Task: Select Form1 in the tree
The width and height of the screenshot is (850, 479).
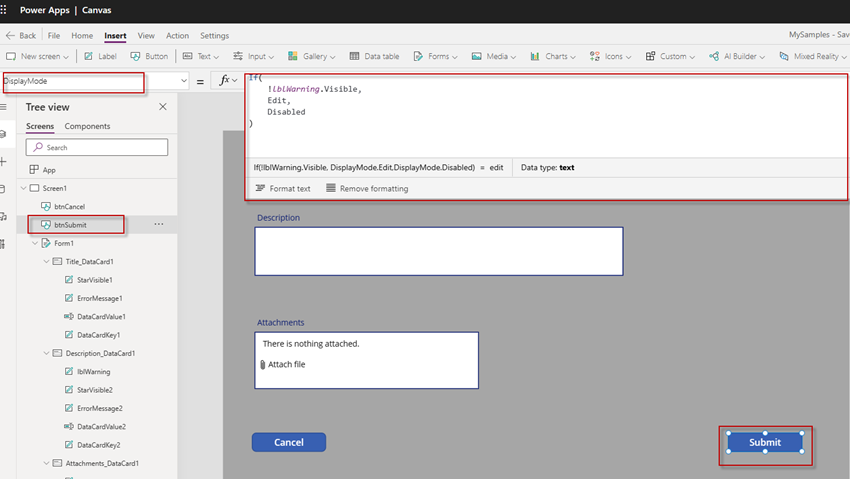Action: pyautogui.click(x=63, y=243)
